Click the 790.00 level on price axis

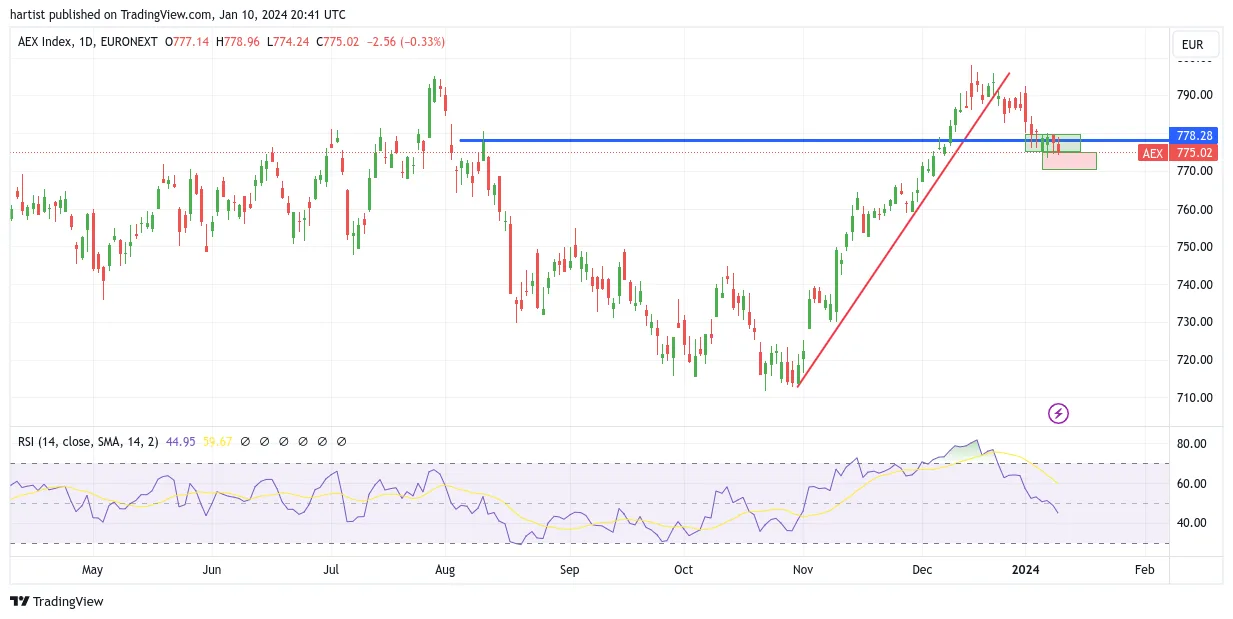(1194, 95)
